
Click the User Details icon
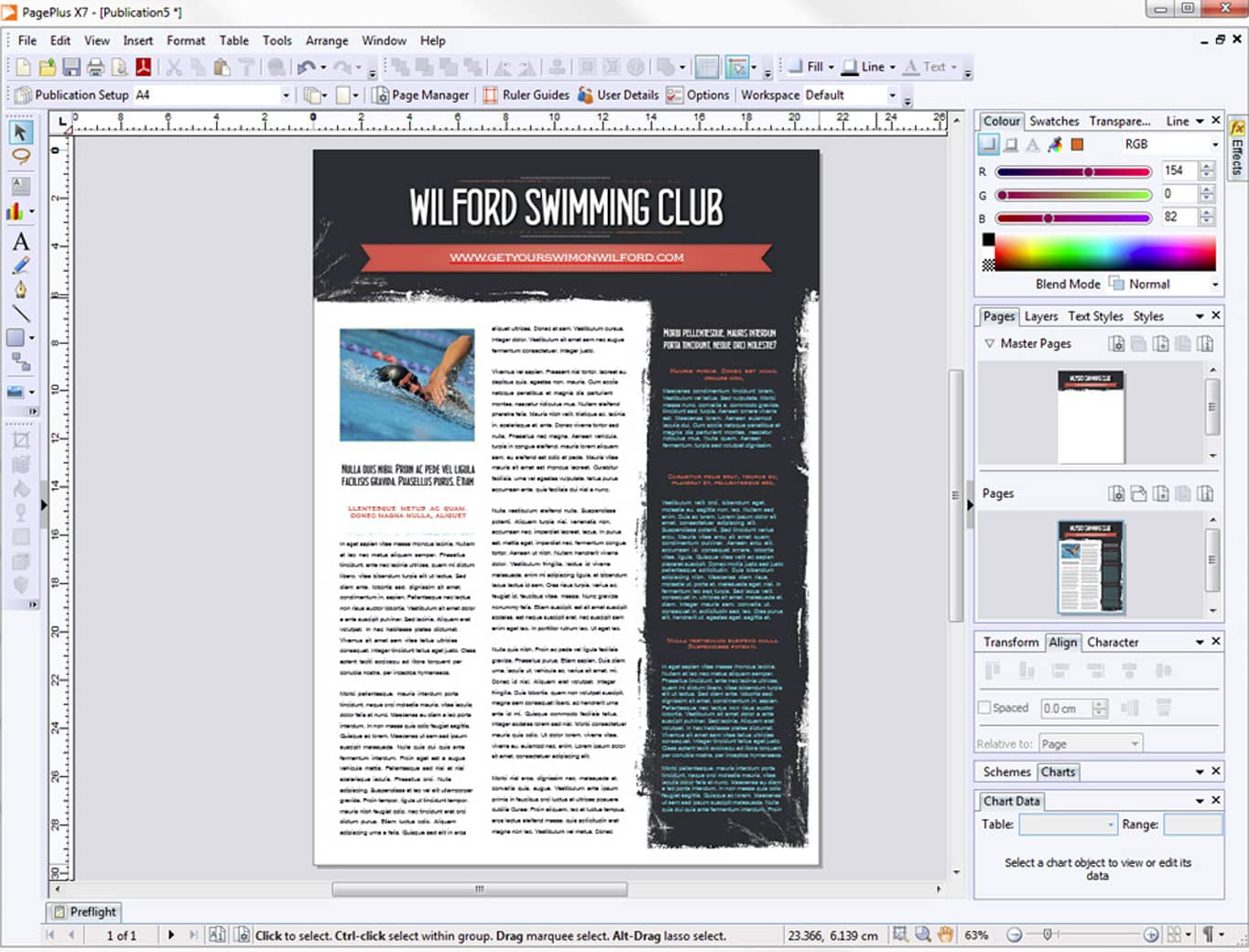pos(619,94)
